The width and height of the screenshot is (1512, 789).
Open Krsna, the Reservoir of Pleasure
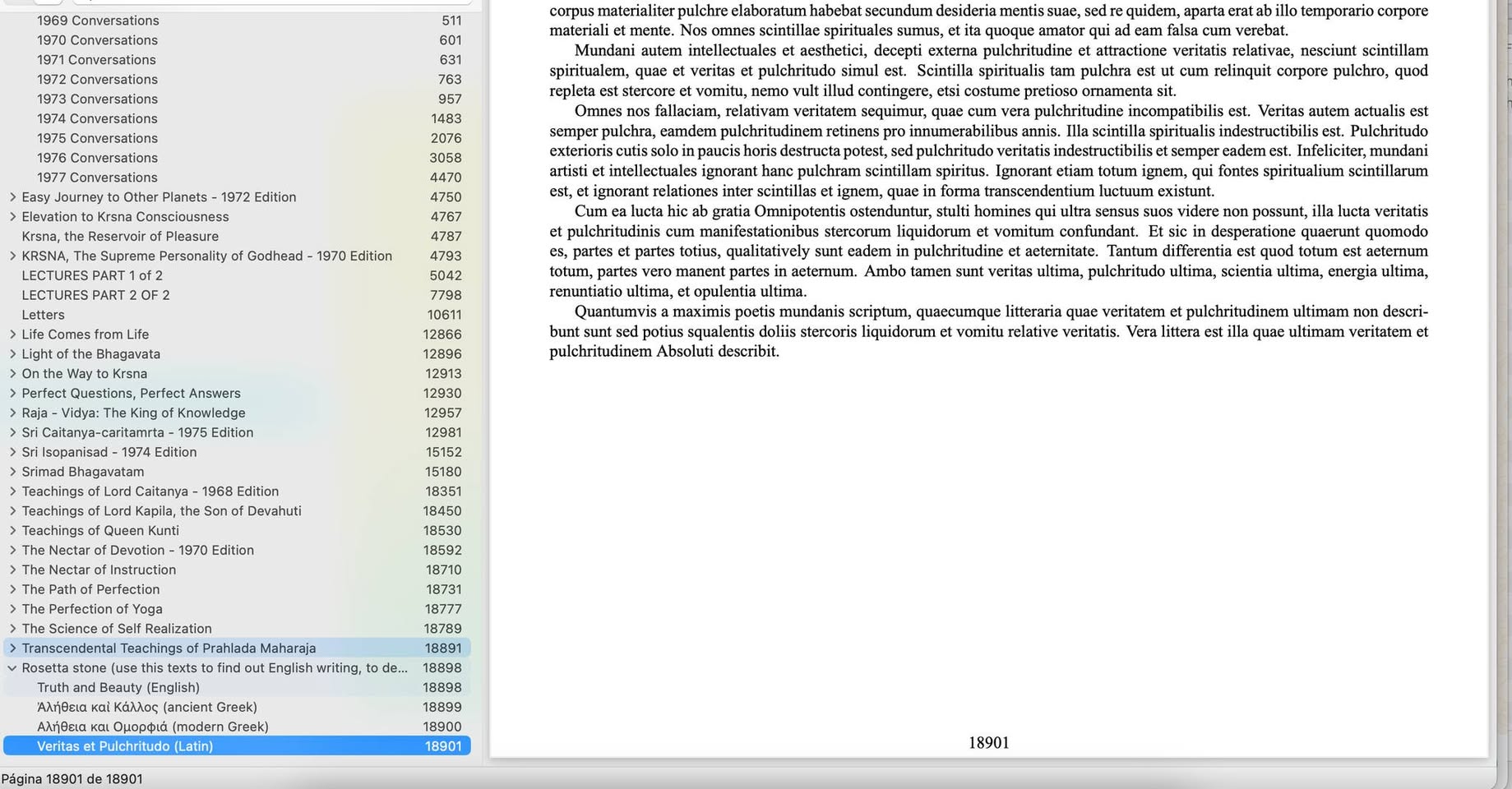tap(120, 237)
